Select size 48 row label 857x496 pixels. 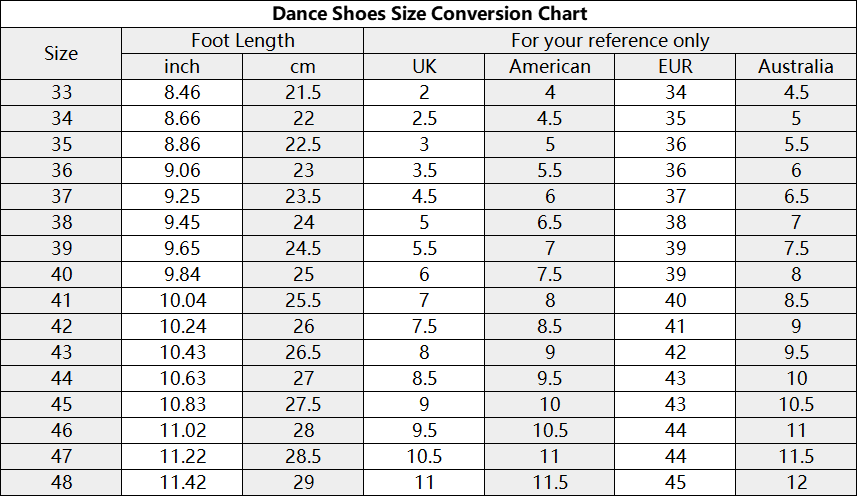[61, 482]
